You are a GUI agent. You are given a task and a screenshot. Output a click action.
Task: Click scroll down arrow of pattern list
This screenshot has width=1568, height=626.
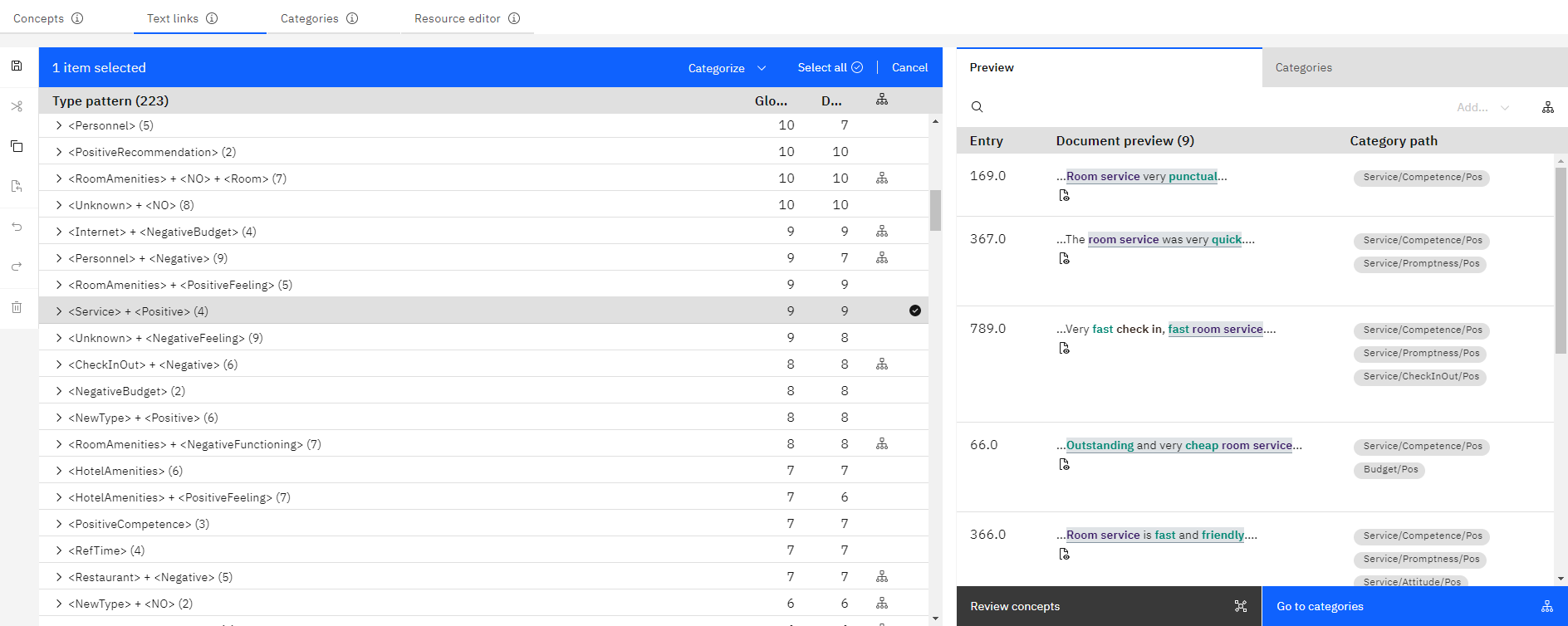935,618
